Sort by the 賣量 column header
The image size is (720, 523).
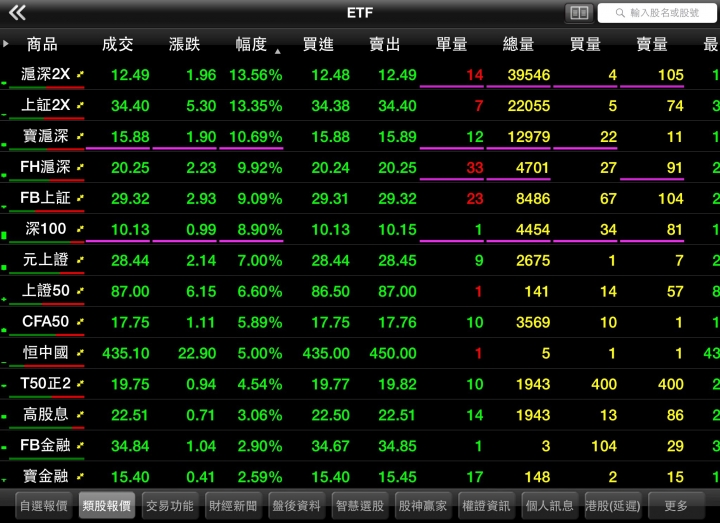tap(652, 44)
